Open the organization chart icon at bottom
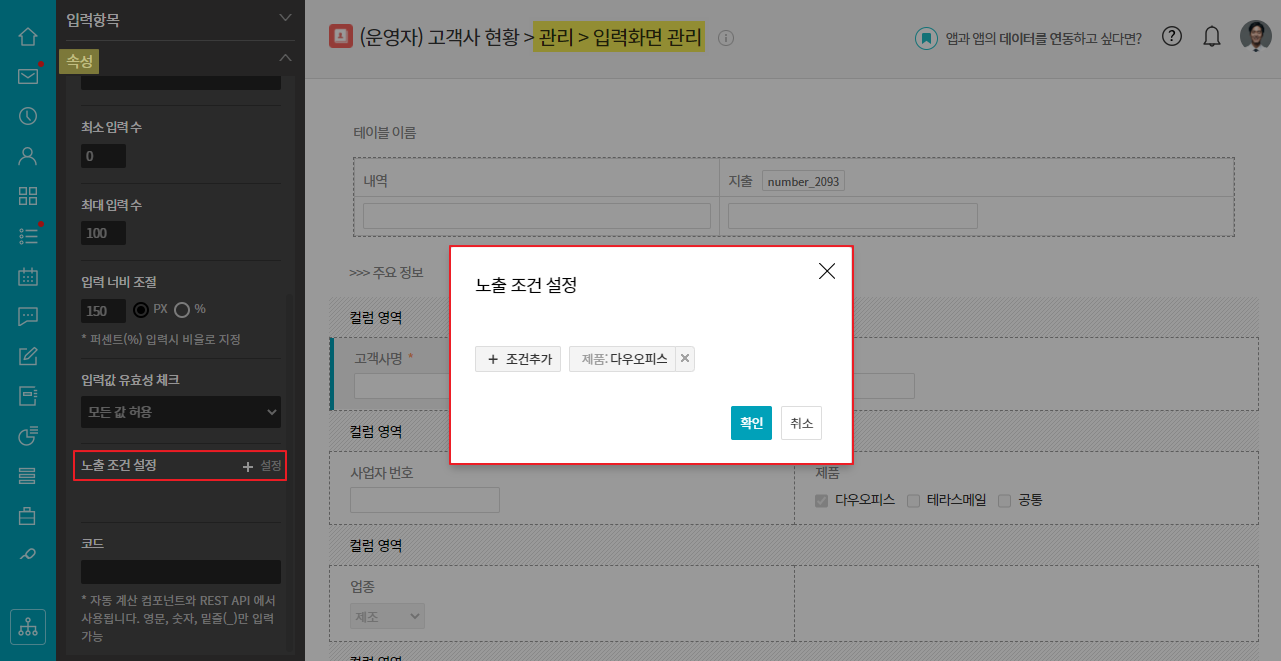 point(28,627)
